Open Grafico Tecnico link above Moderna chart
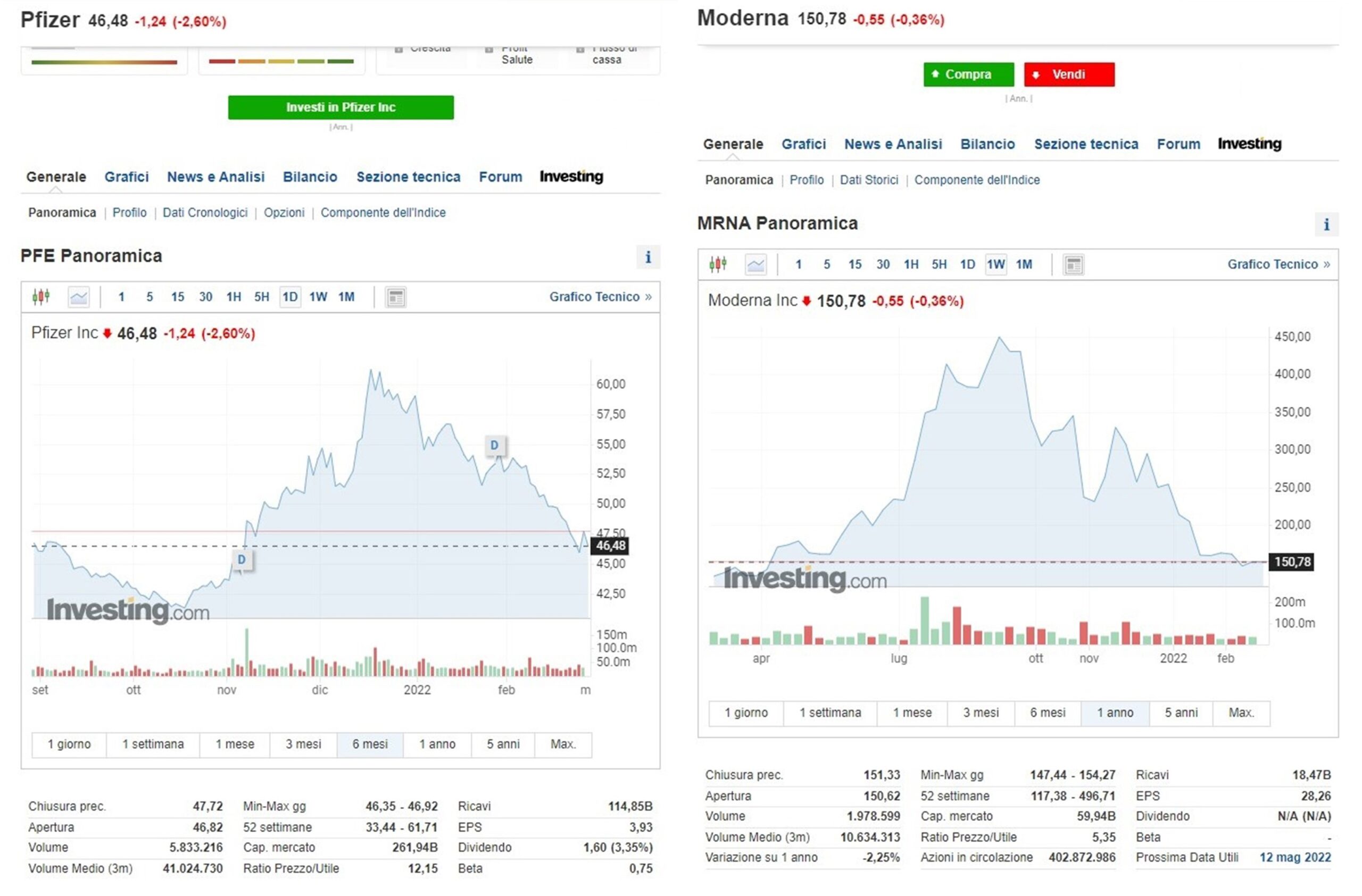Image resolution: width=1362 pixels, height=896 pixels. pyautogui.click(x=1278, y=264)
